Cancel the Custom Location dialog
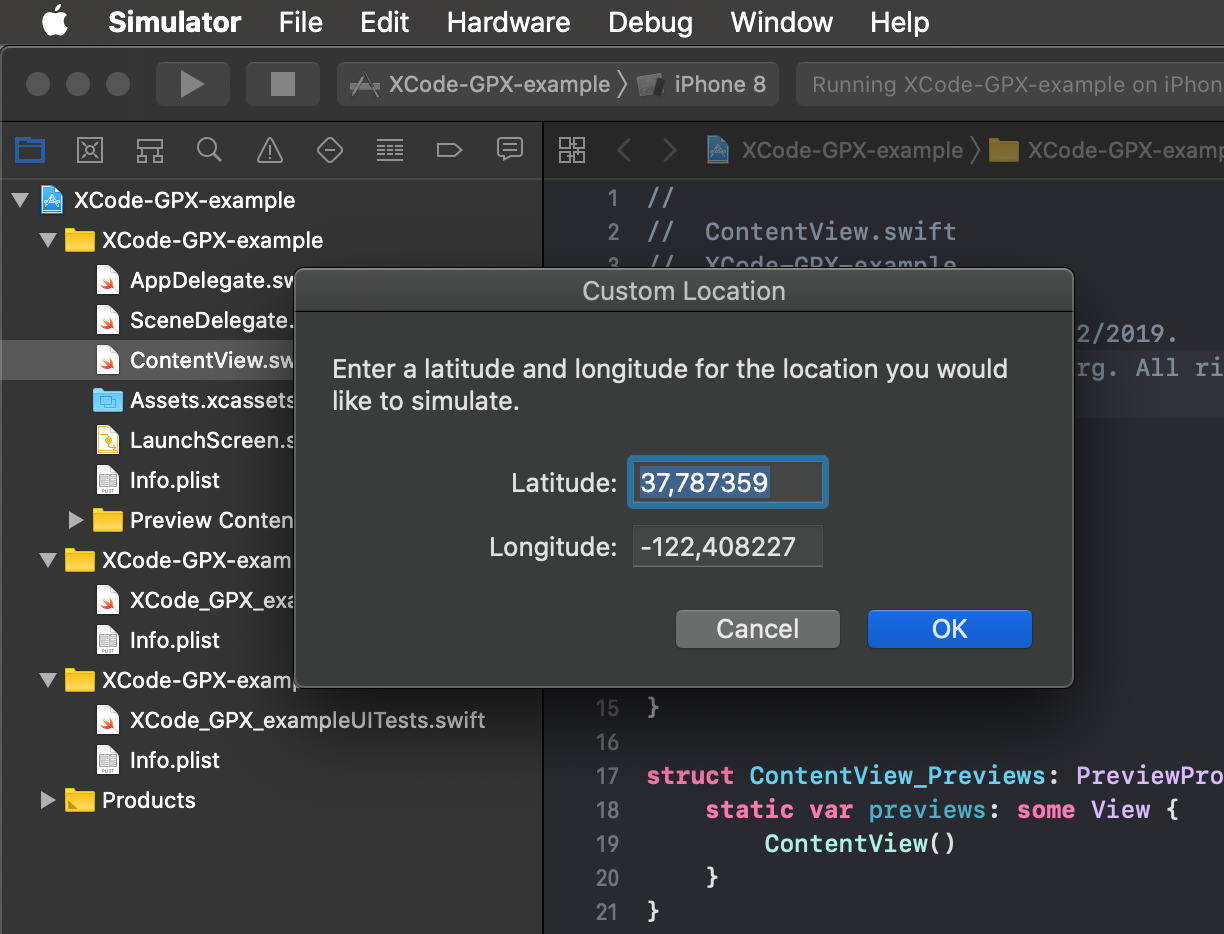Screen dimensions: 1224x934 point(757,629)
